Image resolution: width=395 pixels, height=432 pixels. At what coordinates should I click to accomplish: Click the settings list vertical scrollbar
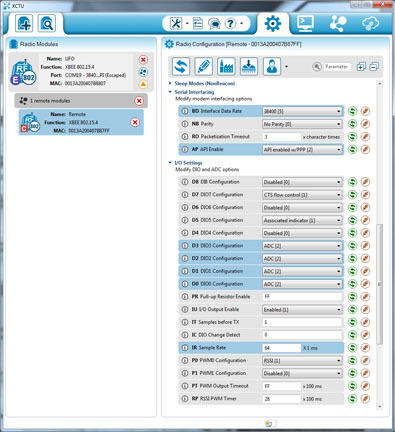(379, 284)
